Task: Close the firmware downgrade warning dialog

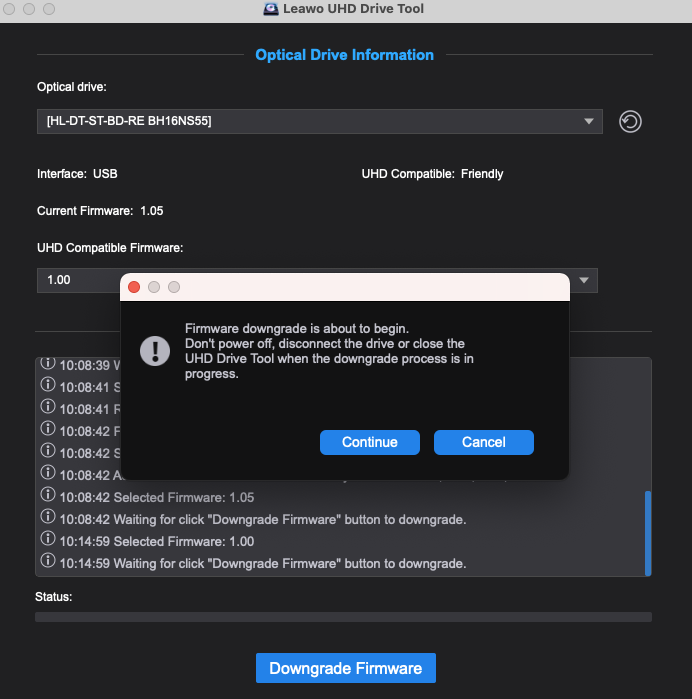Action: click(x=134, y=287)
